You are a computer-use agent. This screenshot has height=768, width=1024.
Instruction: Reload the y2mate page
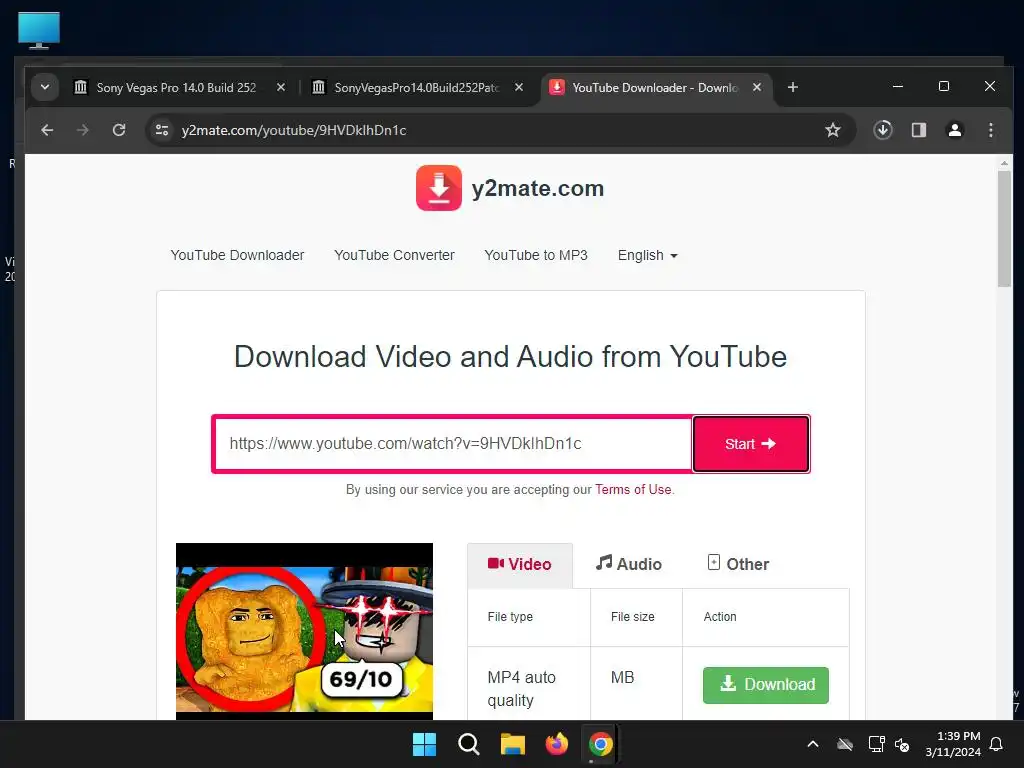coord(119,130)
